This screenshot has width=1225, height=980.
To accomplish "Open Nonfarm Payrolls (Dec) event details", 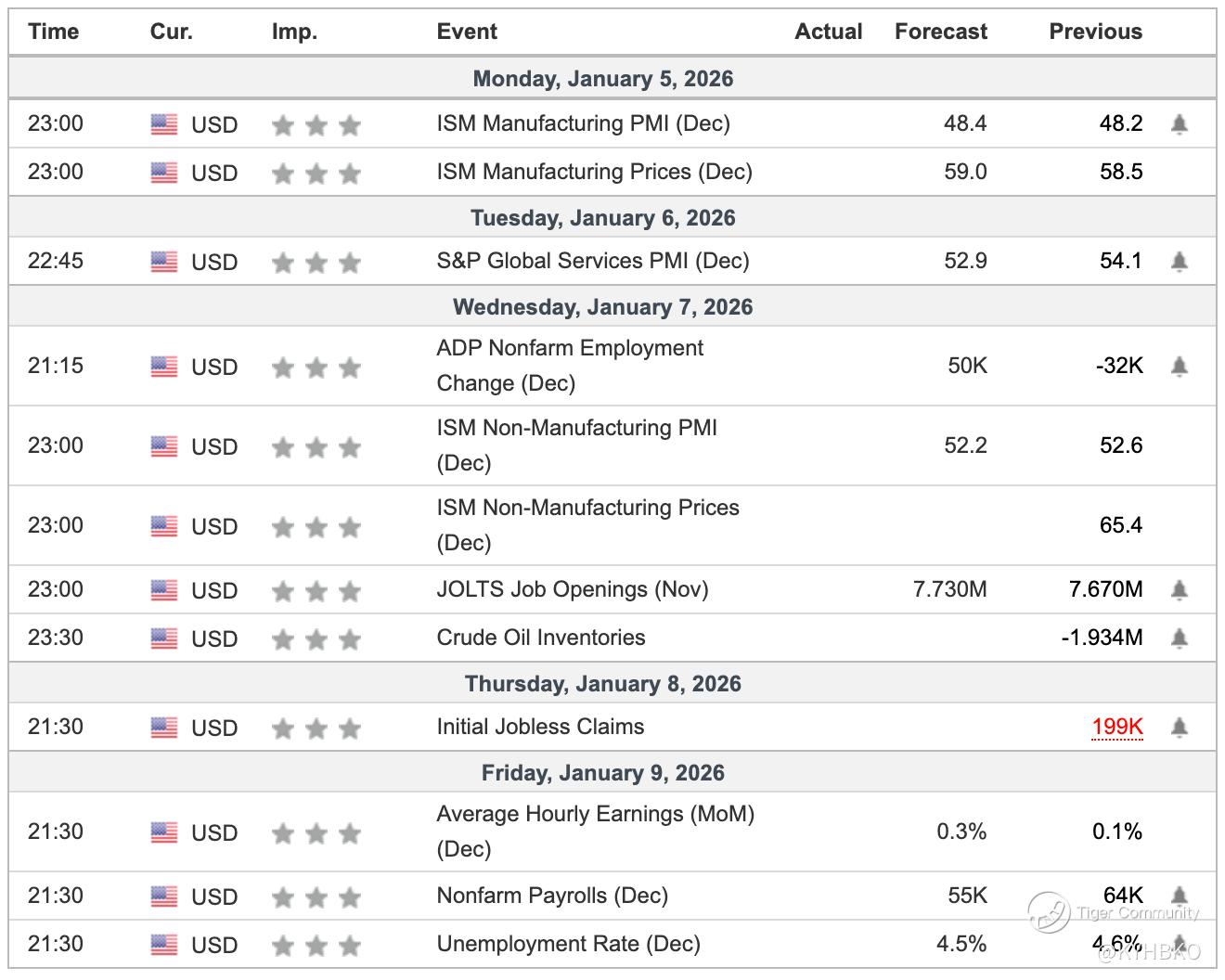I will 552,896.
